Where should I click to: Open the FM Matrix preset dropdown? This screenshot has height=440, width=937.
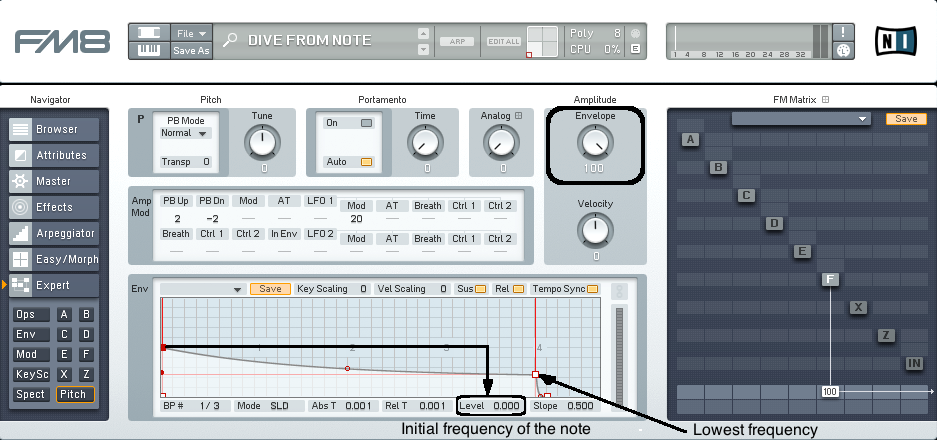click(801, 120)
